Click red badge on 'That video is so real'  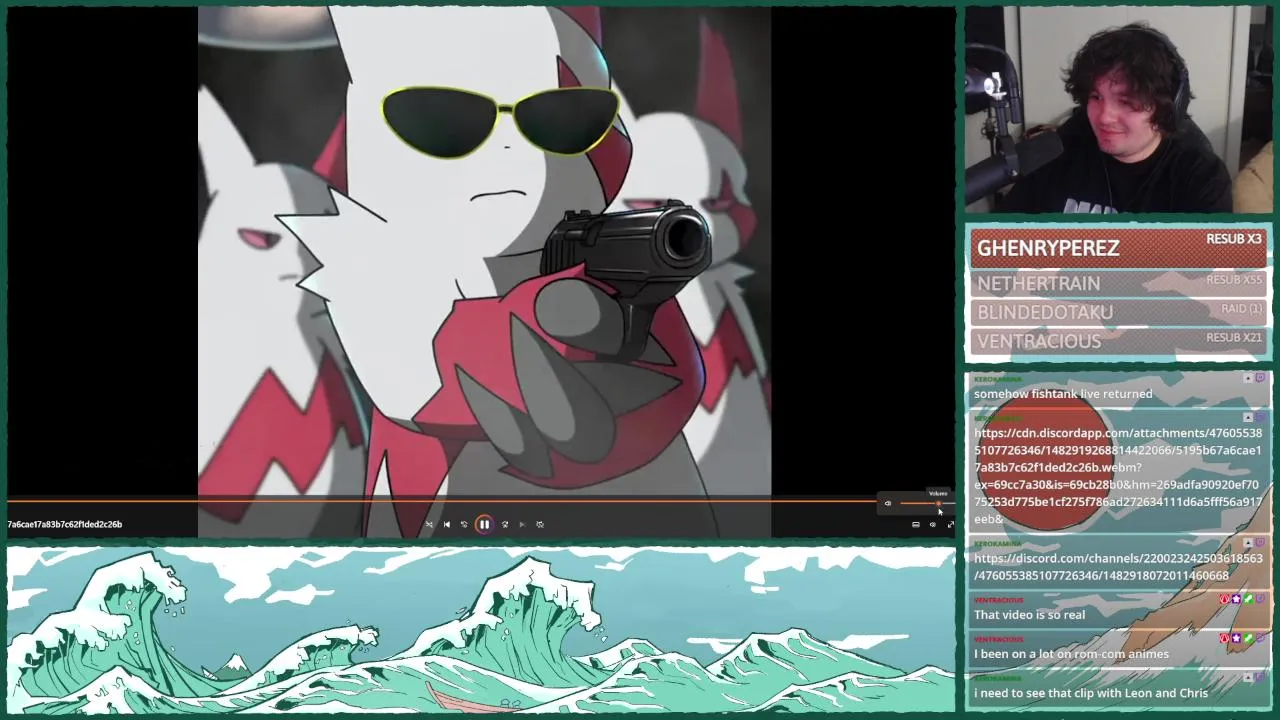[1225, 599]
